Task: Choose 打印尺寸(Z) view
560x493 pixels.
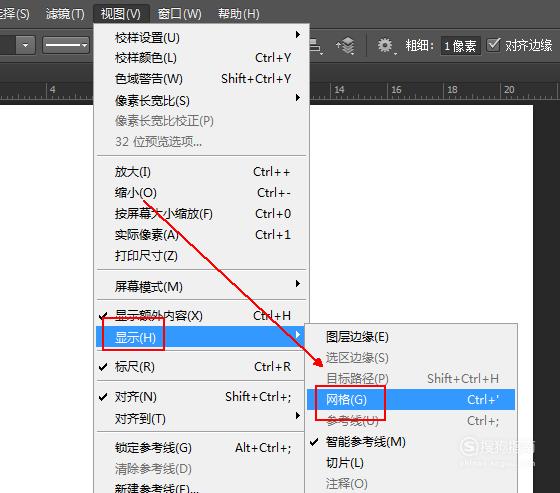Action: point(201,256)
